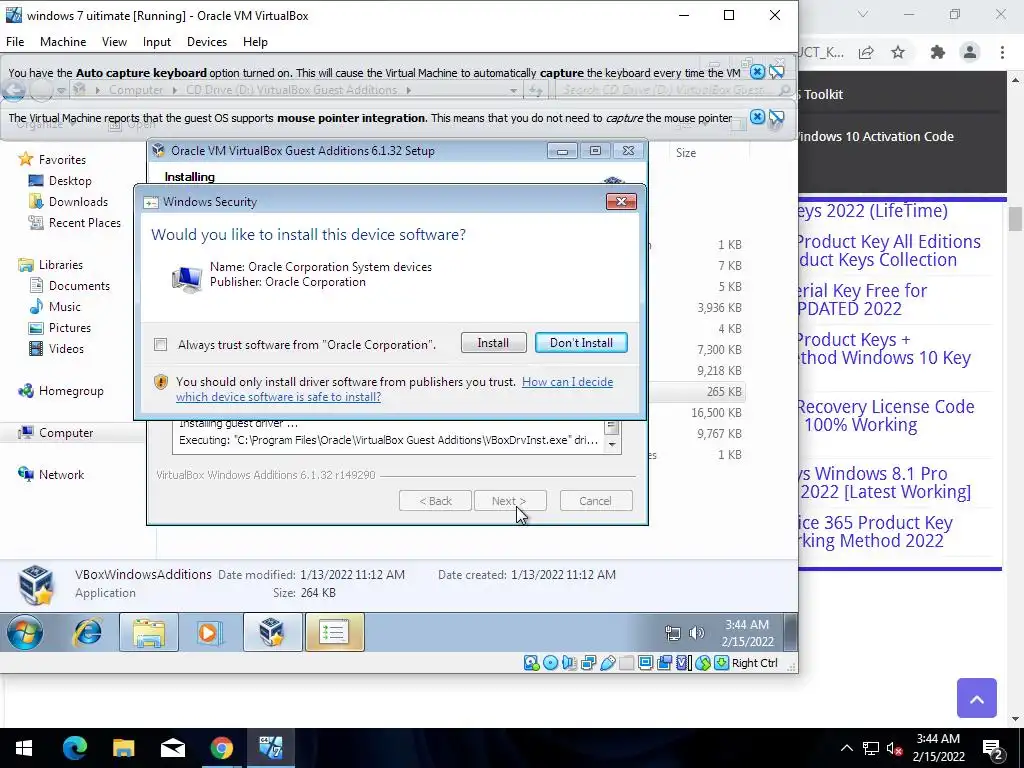The width and height of the screenshot is (1024, 768).
Task: Dismiss the Auto capture keyboard notification
Action: (757, 72)
